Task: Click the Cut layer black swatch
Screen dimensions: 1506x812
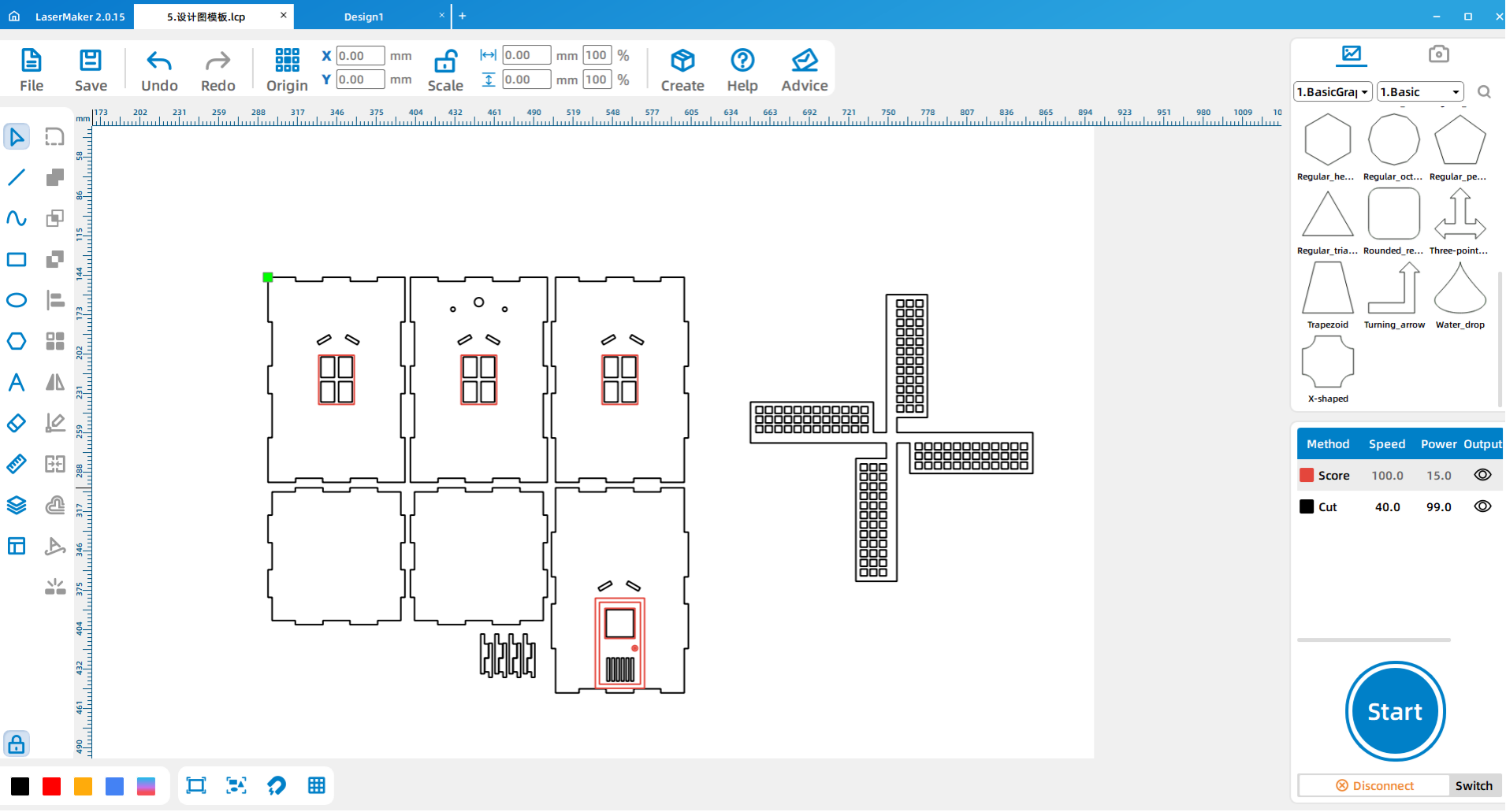Action: 1307,506
